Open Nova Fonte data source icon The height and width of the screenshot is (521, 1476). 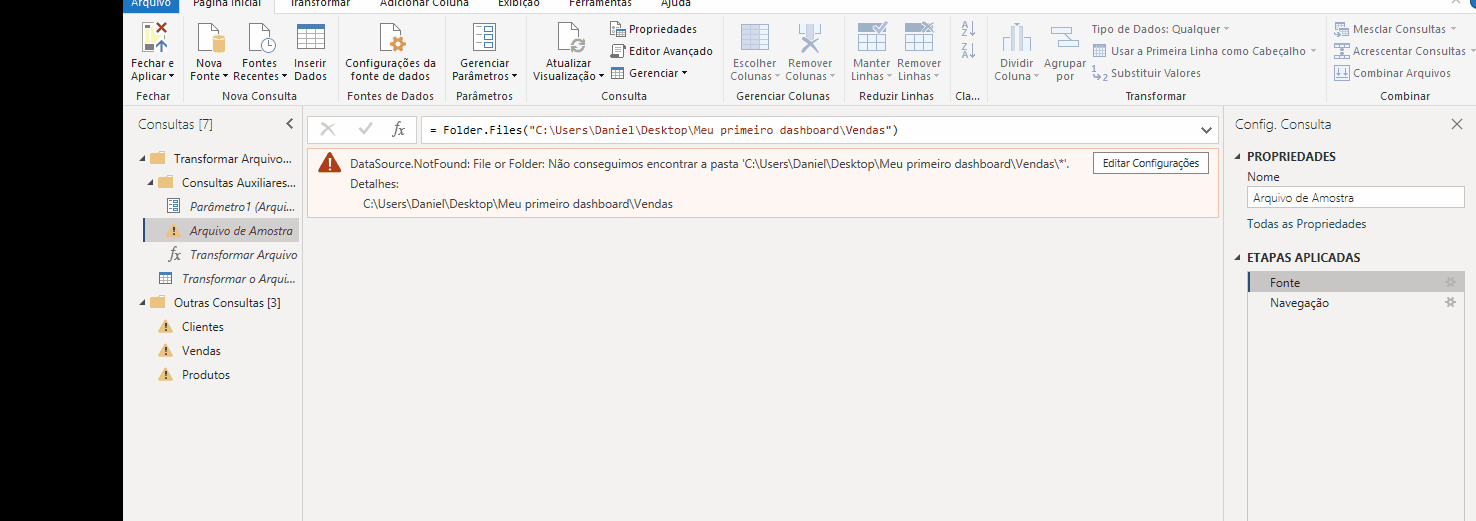[x=210, y=38]
